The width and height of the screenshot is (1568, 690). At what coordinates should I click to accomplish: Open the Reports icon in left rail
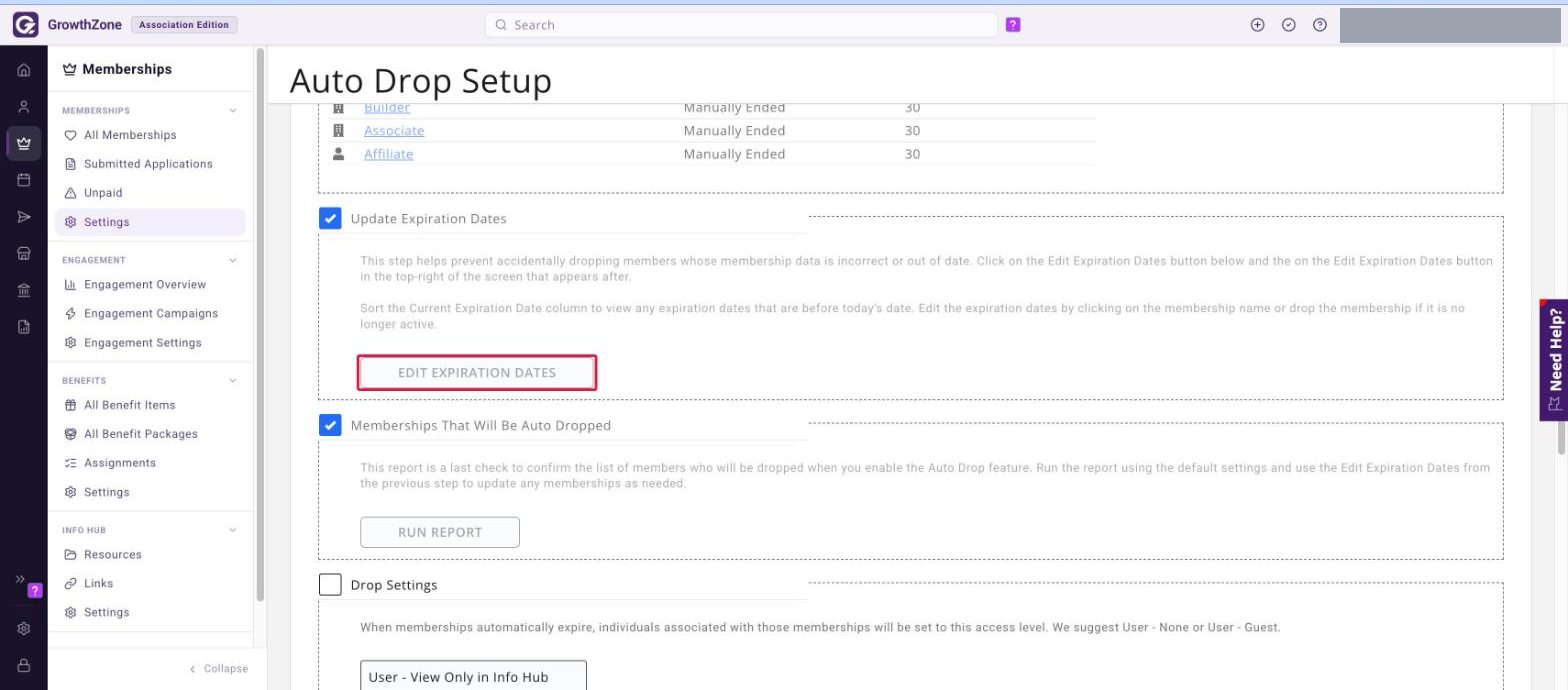coord(24,326)
